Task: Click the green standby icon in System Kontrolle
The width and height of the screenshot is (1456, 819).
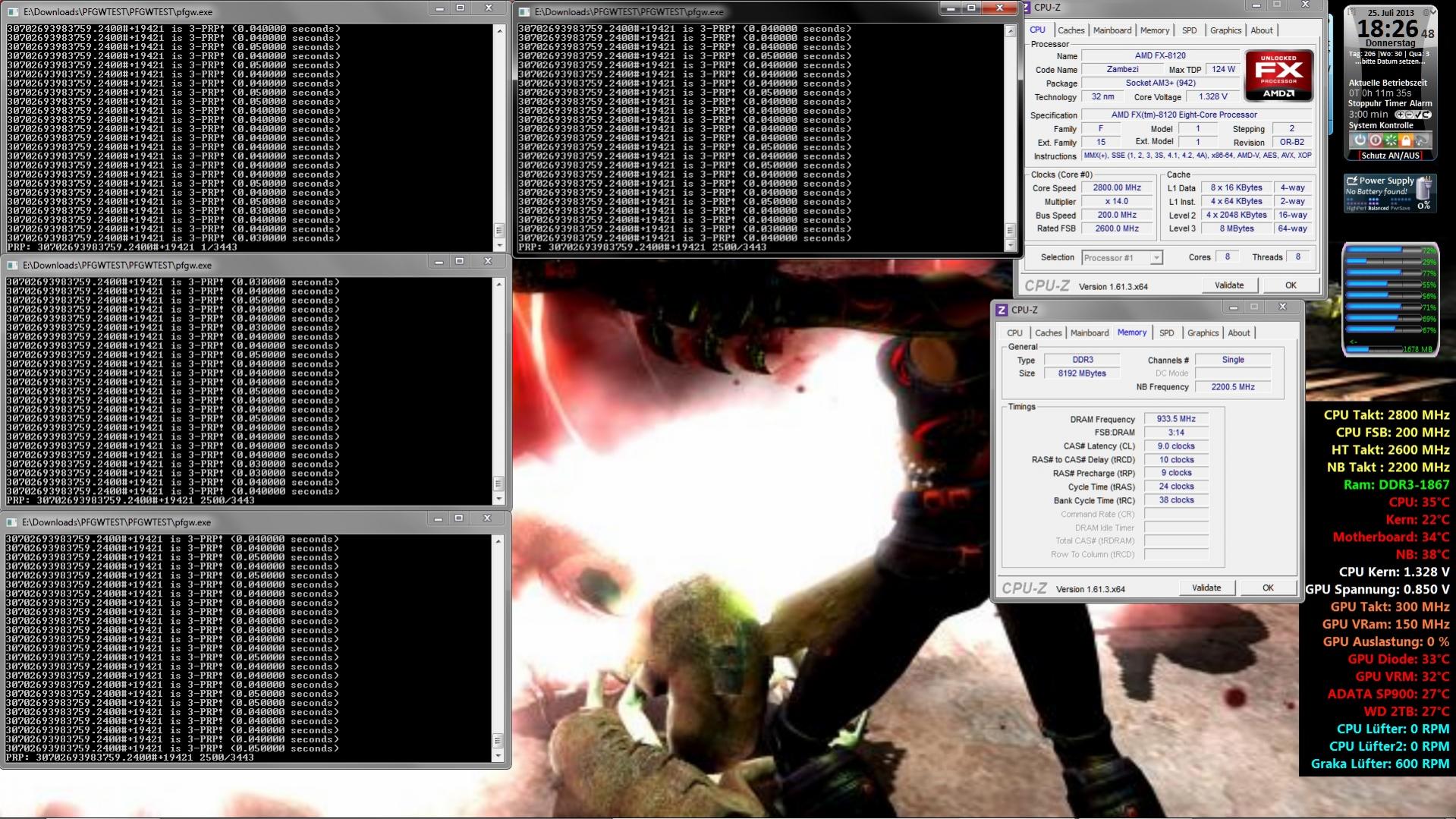Action: pyautogui.click(x=1391, y=140)
